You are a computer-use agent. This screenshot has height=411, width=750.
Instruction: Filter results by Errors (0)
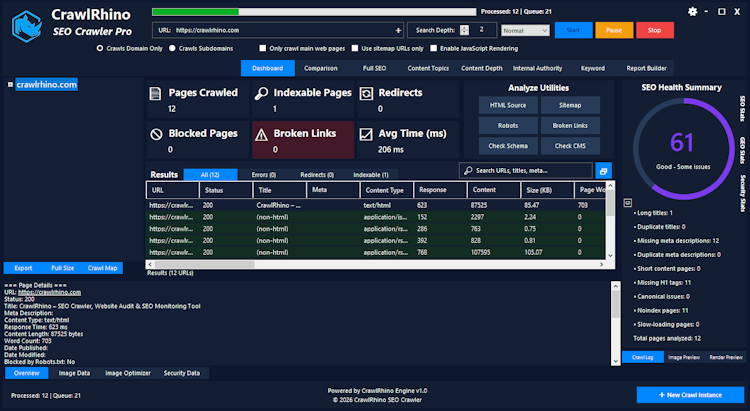pos(264,175)
